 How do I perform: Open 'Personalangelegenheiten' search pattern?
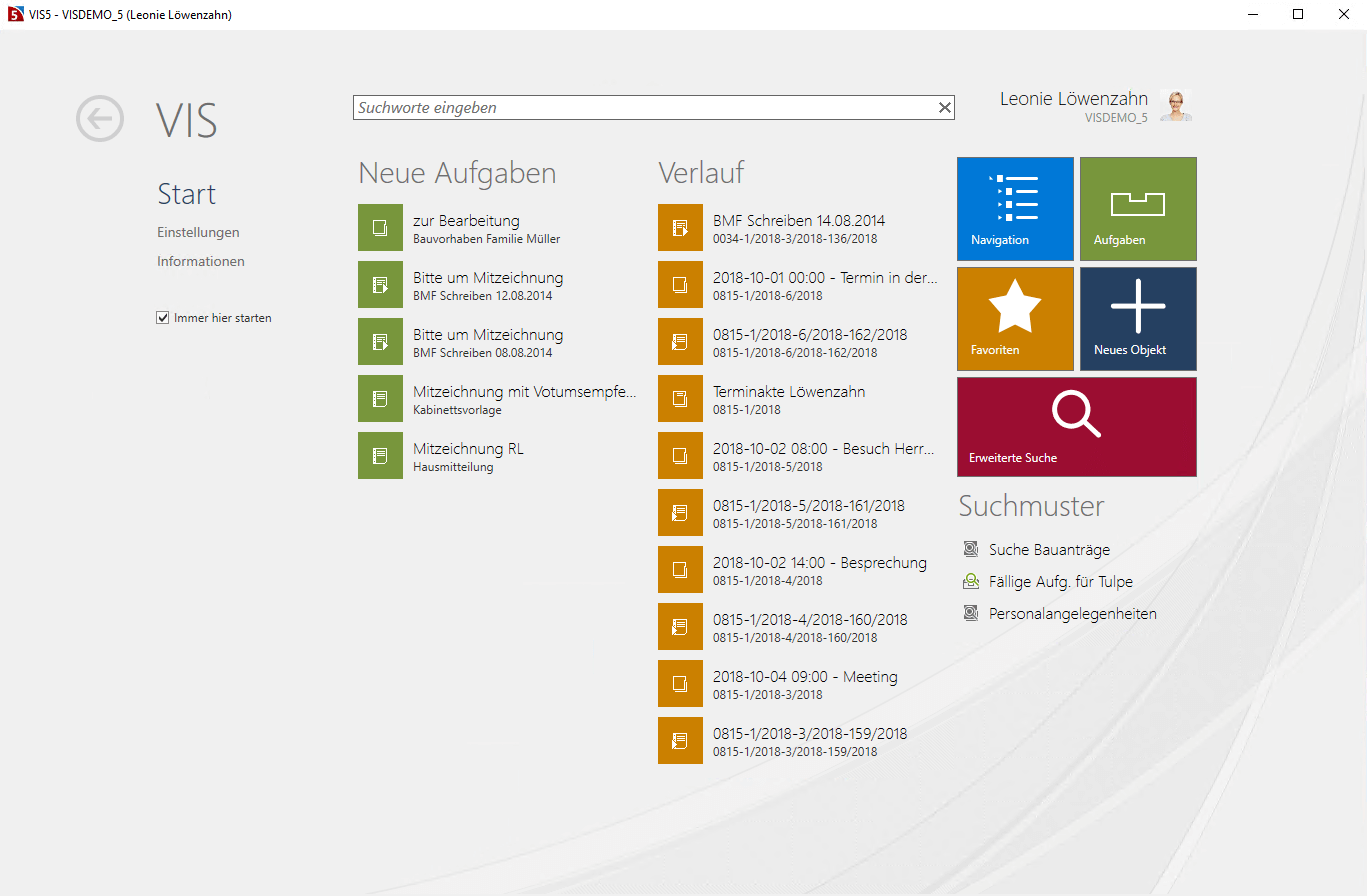coord(1073,613)
